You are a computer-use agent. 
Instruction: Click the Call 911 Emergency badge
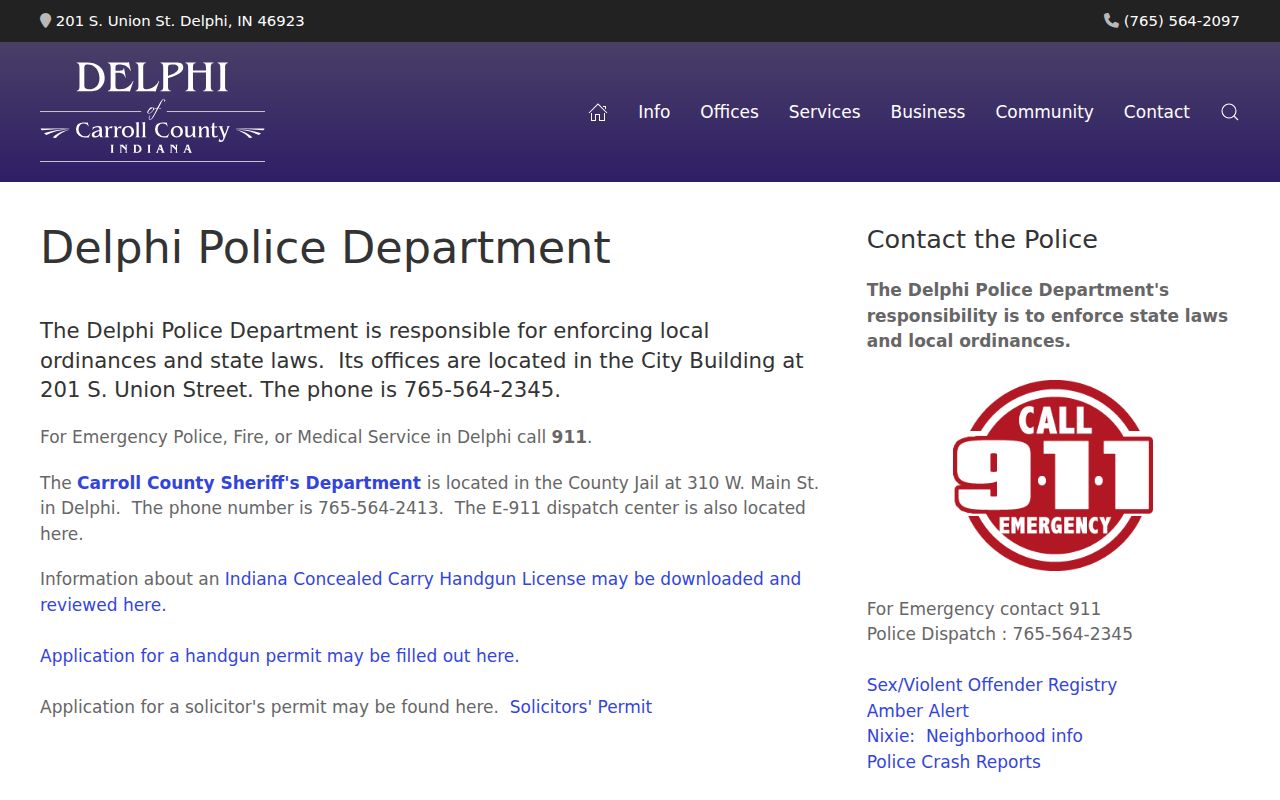pyautogui.click(x=1053, y=475)
